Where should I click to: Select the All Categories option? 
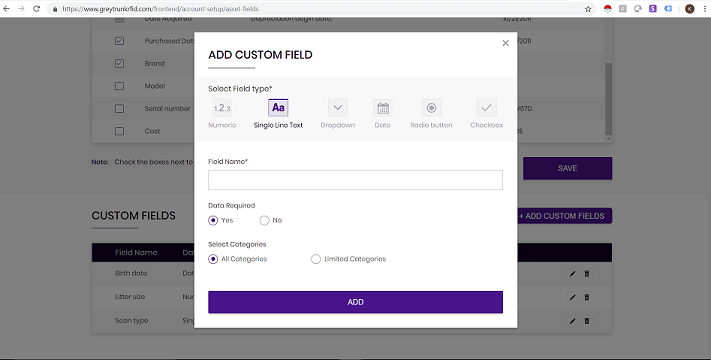coord(213,259)
